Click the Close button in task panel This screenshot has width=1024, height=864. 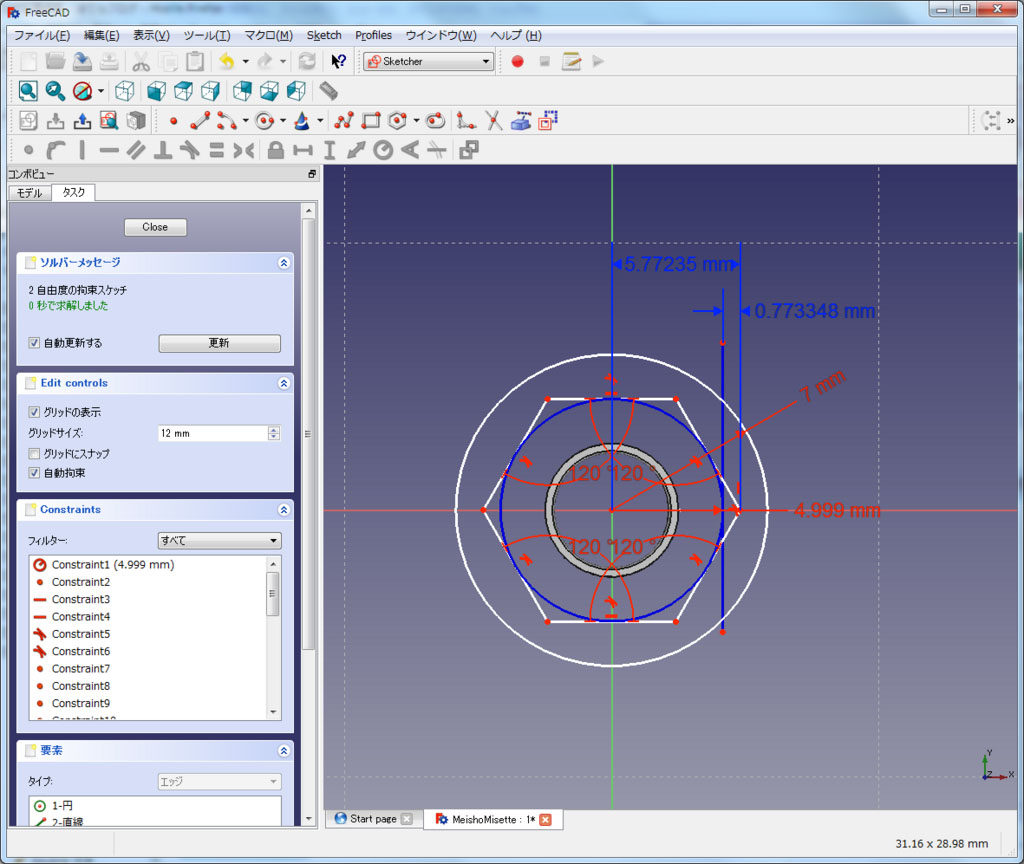coord(155,227)
